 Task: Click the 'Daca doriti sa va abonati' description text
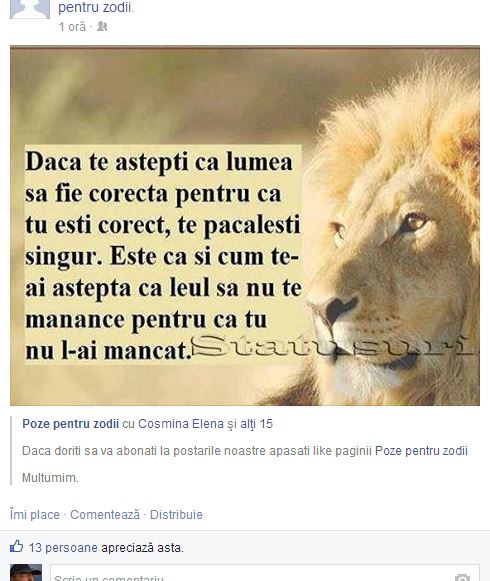click(x=198, y=451)
